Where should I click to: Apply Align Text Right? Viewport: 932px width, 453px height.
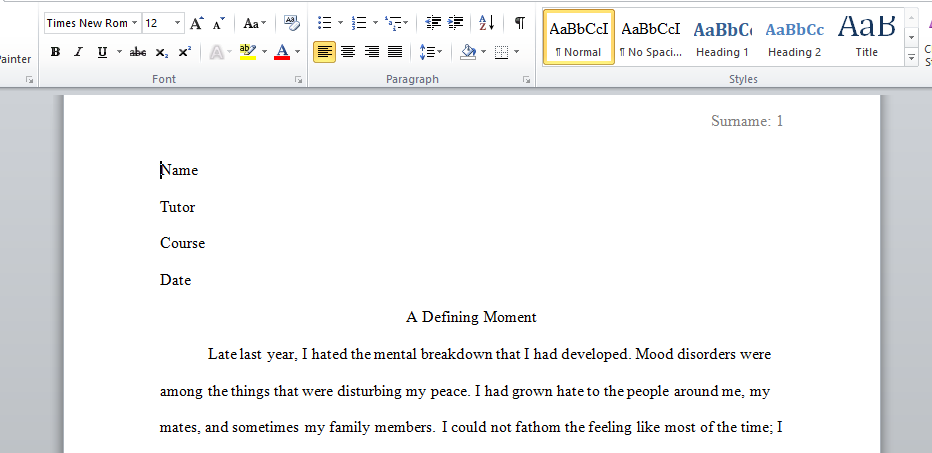pyautogui.click(x=371, y=52)
